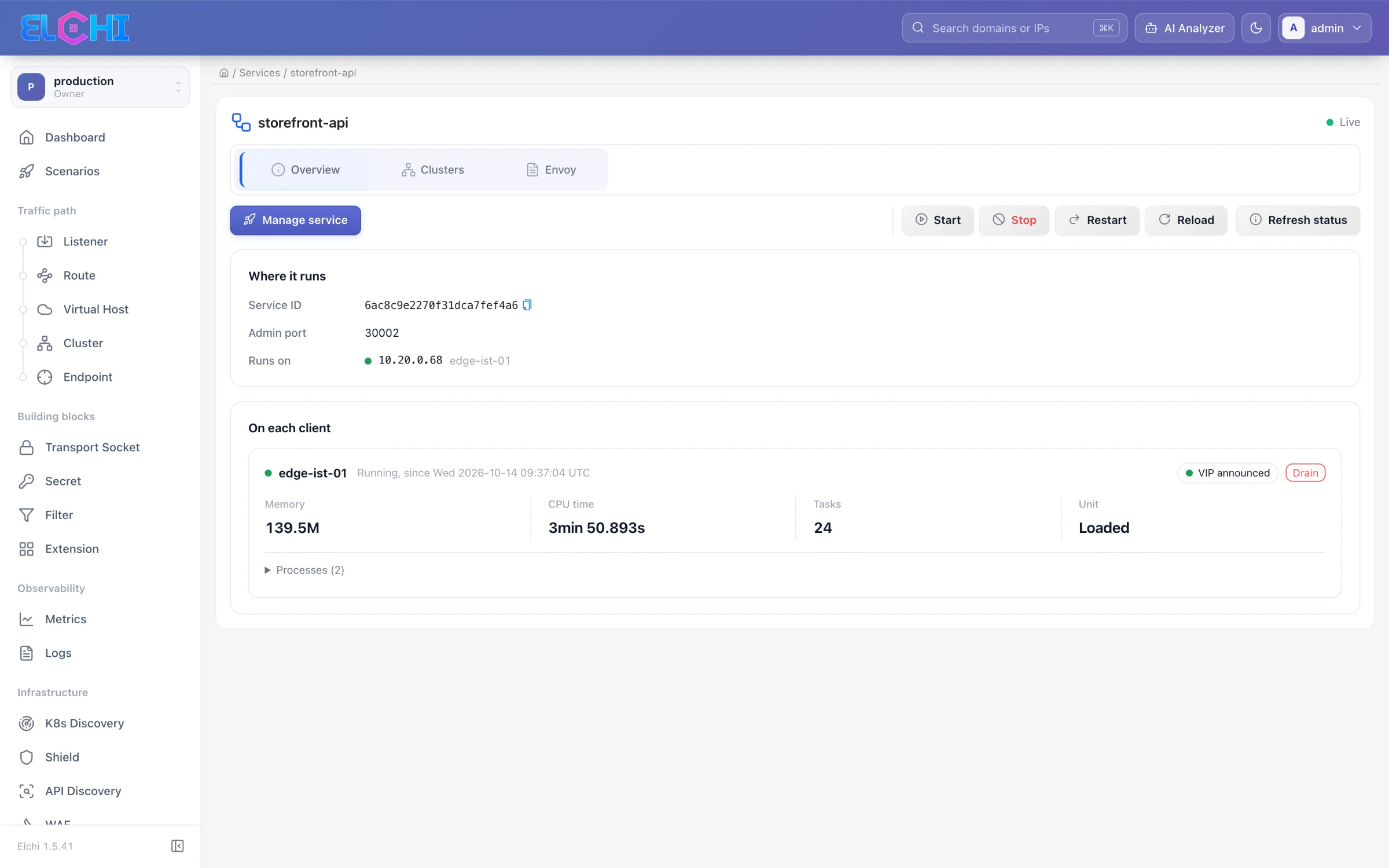This screenshot has width=1389, height=868.
Task: Go to Services breadcrumb link
Action: 259,73
